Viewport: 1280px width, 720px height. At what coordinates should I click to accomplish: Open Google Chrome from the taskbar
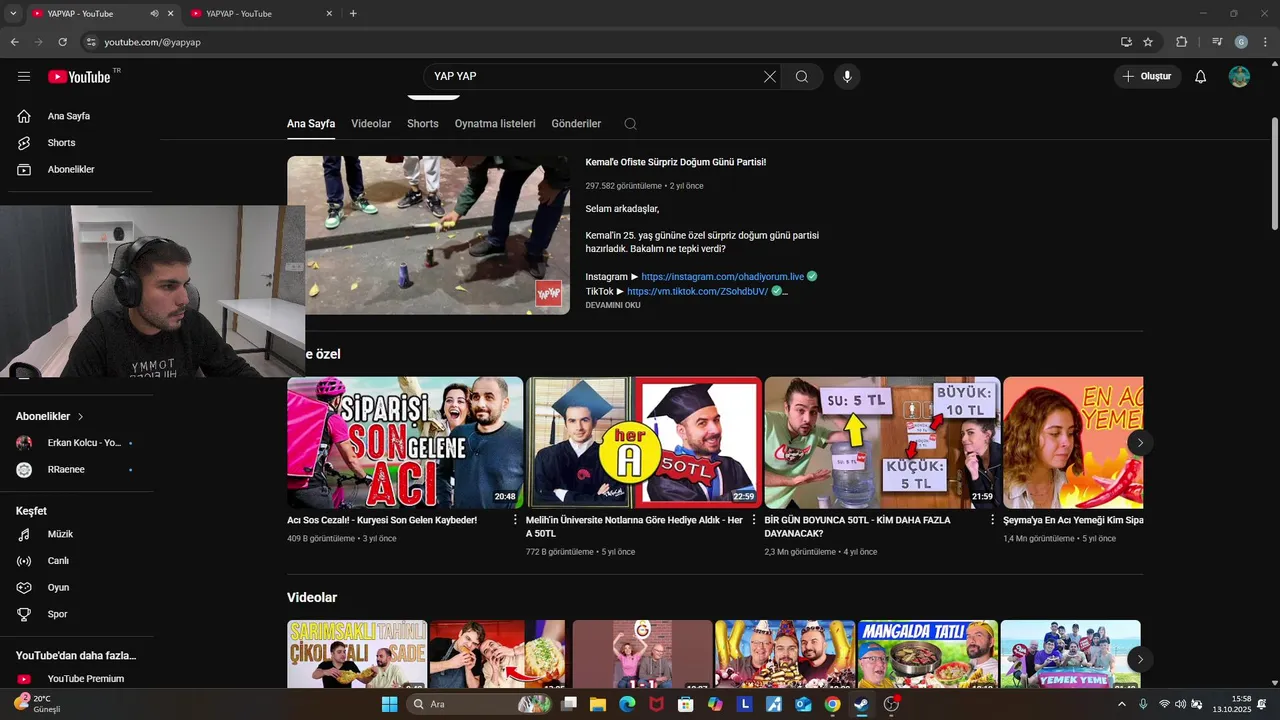832,704
